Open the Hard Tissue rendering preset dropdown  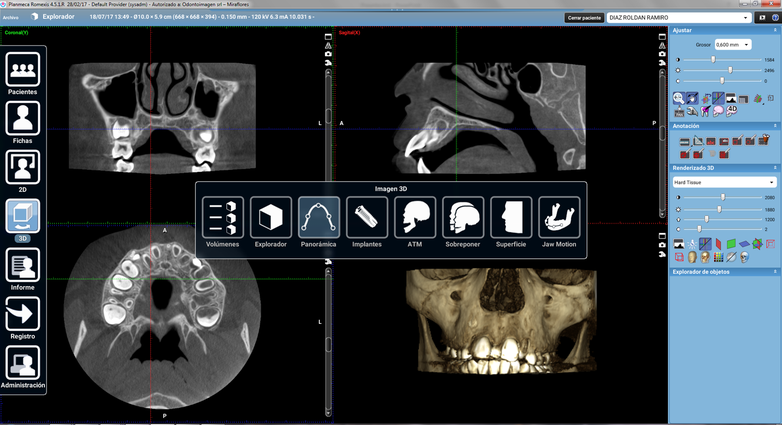click(x=724, y=182)
